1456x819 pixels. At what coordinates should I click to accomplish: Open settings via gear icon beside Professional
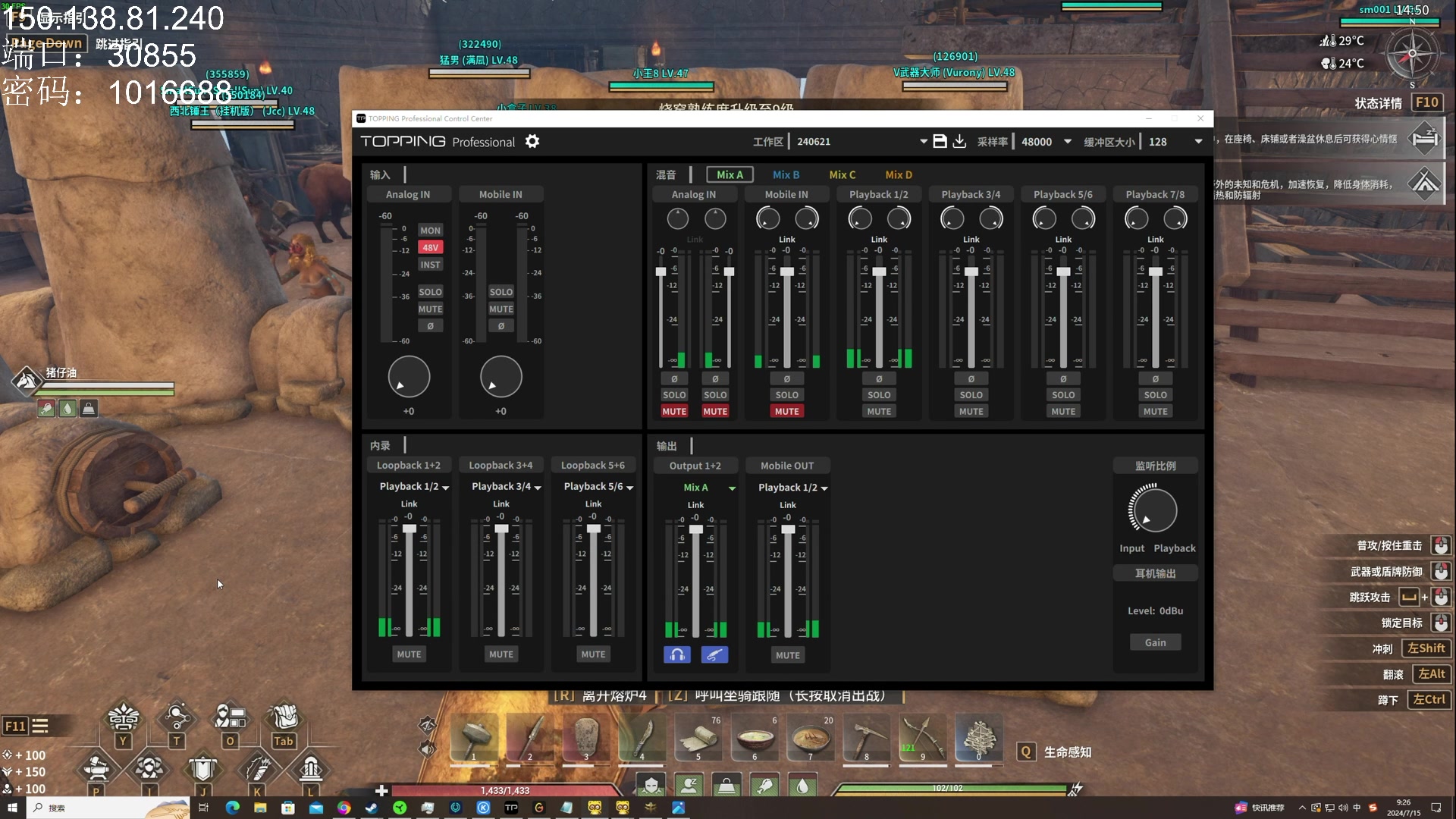532,142
